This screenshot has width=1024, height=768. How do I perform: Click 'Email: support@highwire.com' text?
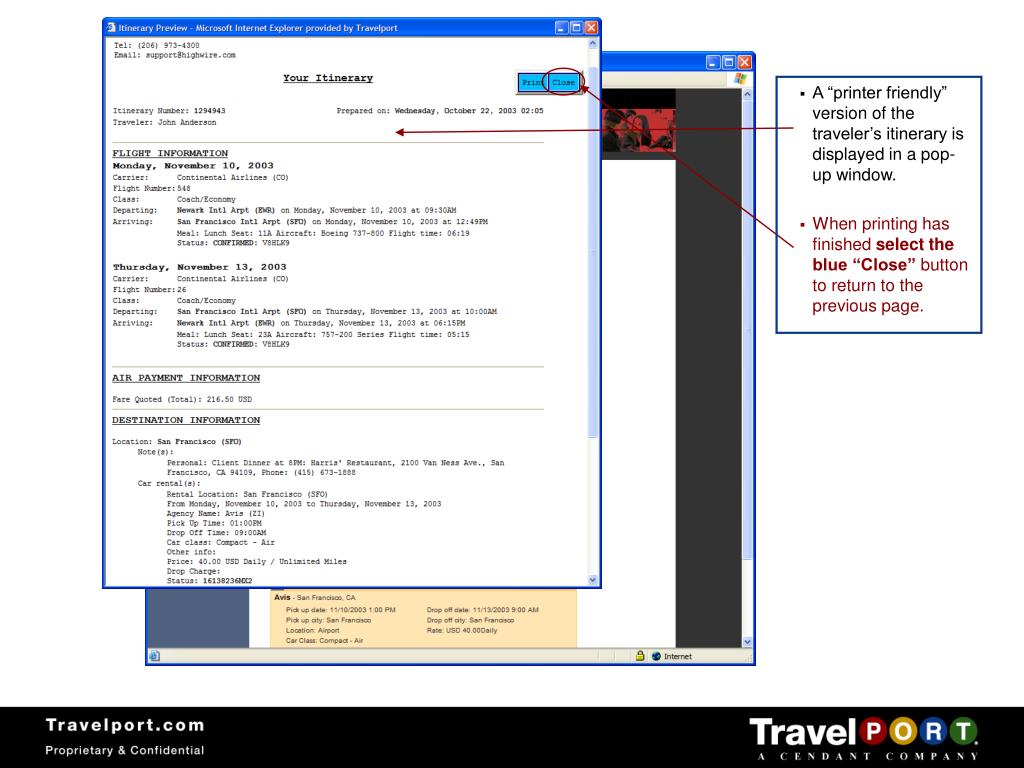175,55
